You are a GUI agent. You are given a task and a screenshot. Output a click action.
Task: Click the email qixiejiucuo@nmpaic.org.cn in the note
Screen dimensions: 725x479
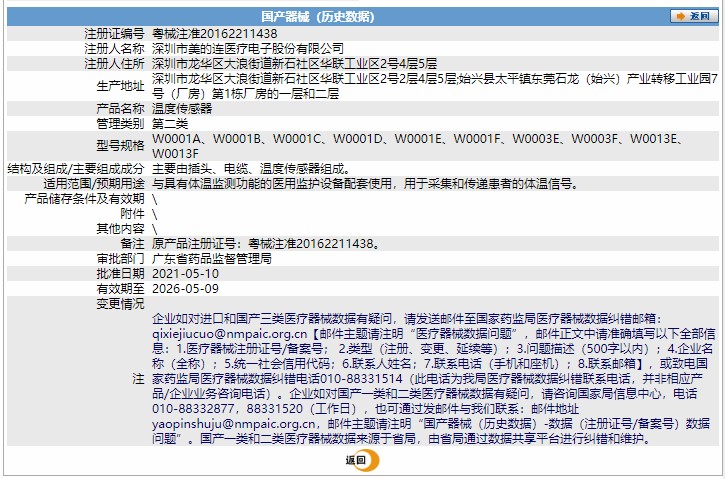(229, 333)
